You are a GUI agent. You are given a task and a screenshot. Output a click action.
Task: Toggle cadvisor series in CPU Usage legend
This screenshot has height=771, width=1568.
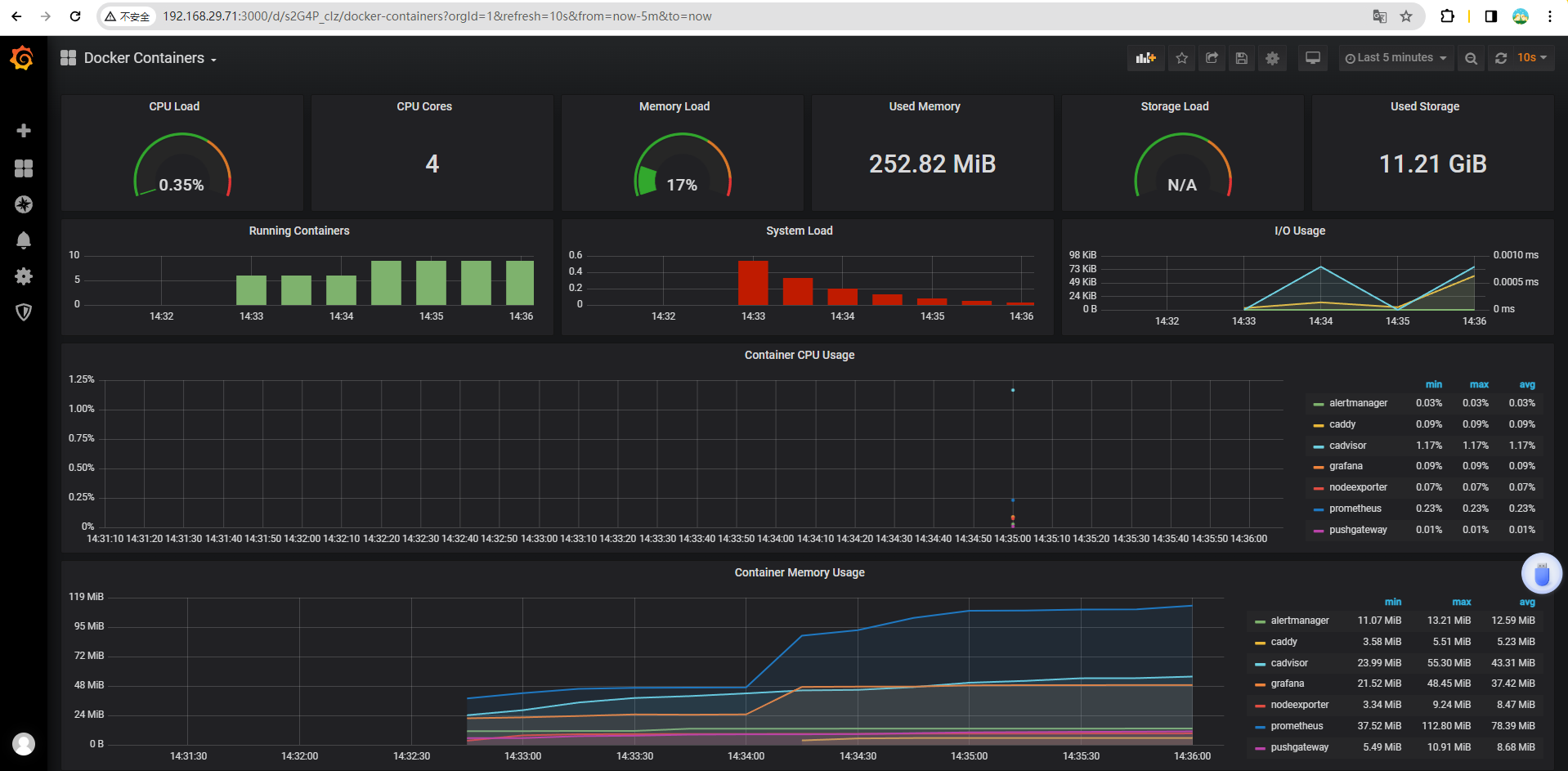pos(1347,446)
